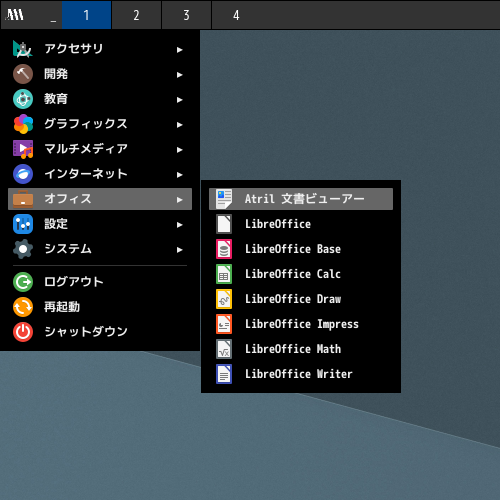500x500 pixels.
Task: Switch to workspace 2
Action: pyautogui.click(x=136, y=15)
